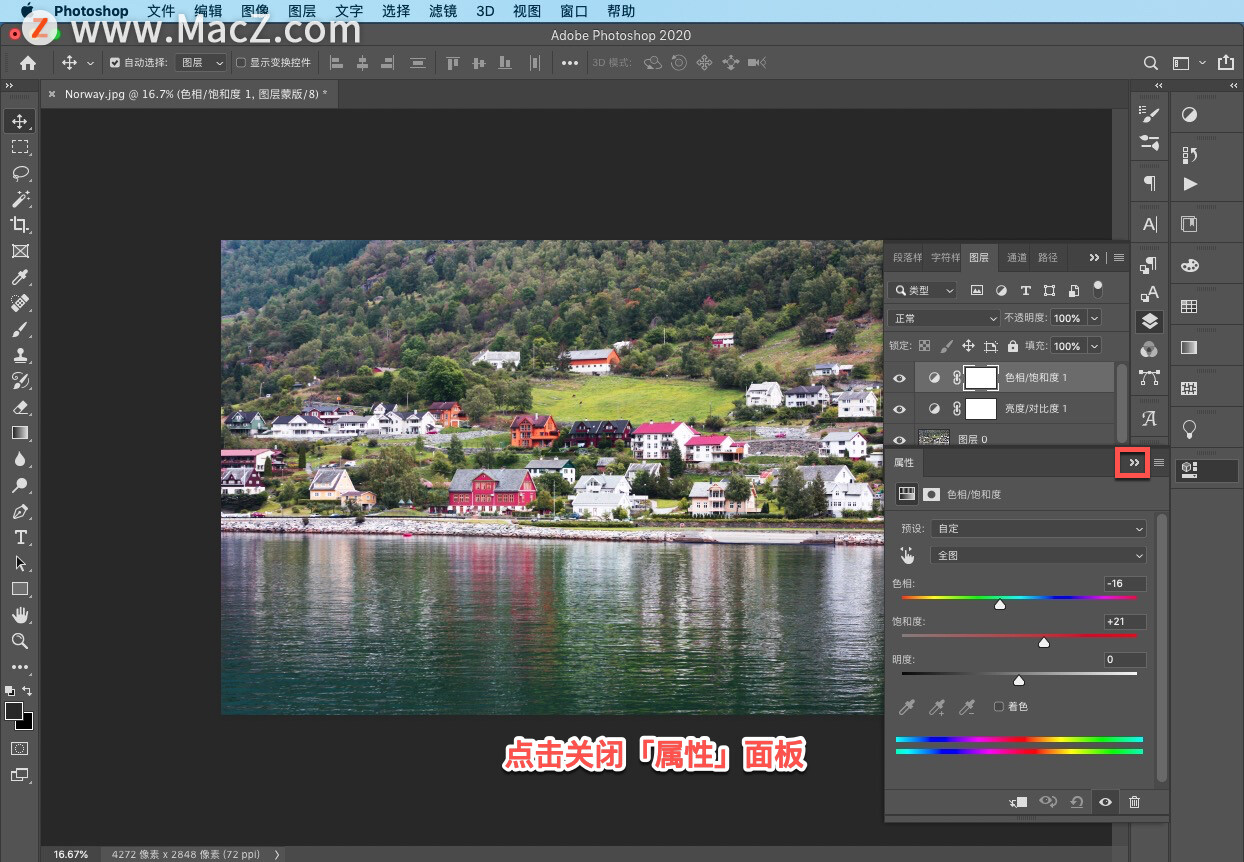Select the Rectangle shape tool
The image size is (1244, 862).
click(x=20, y=589)
